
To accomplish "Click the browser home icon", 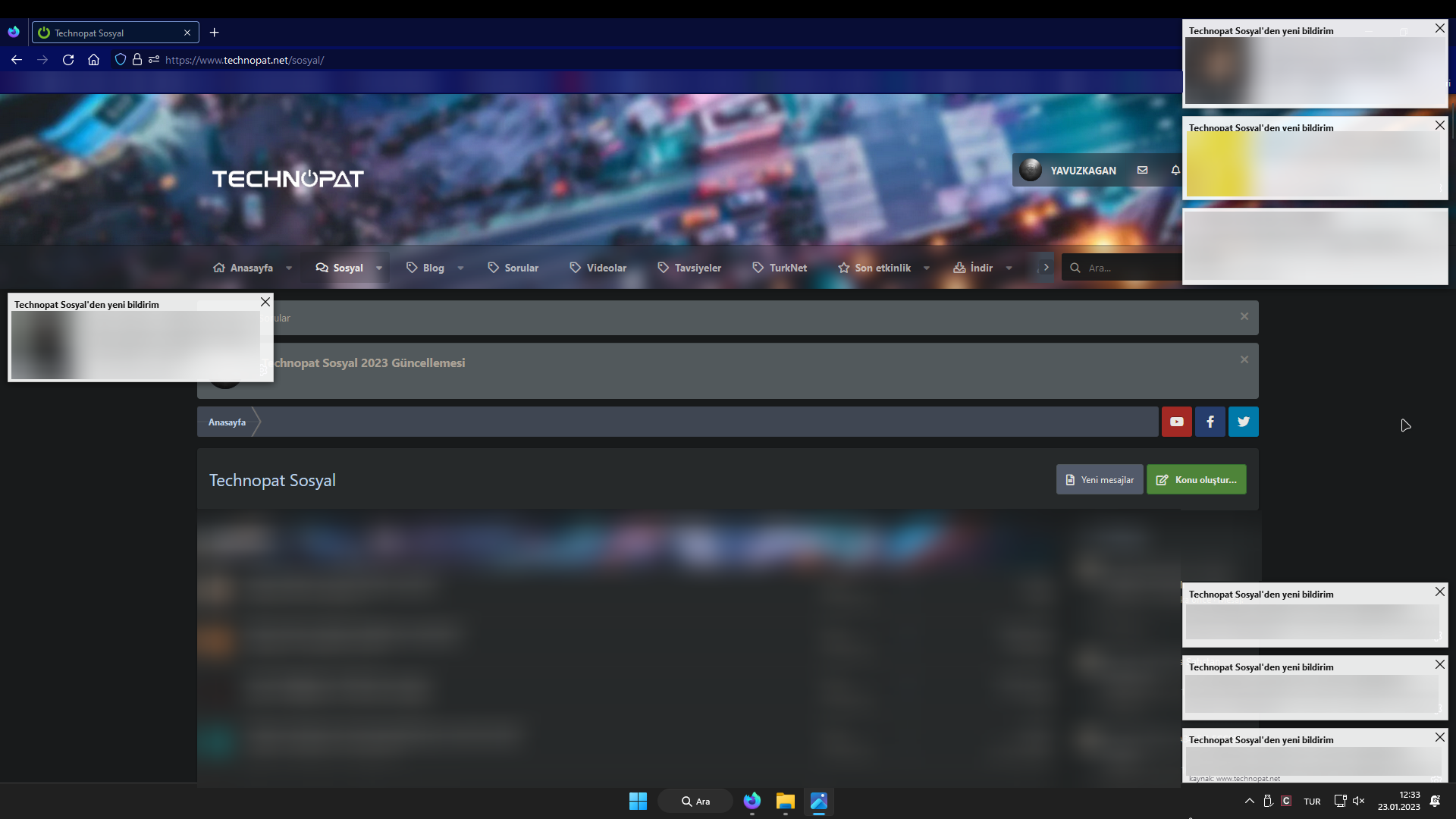I will point(93,60).
